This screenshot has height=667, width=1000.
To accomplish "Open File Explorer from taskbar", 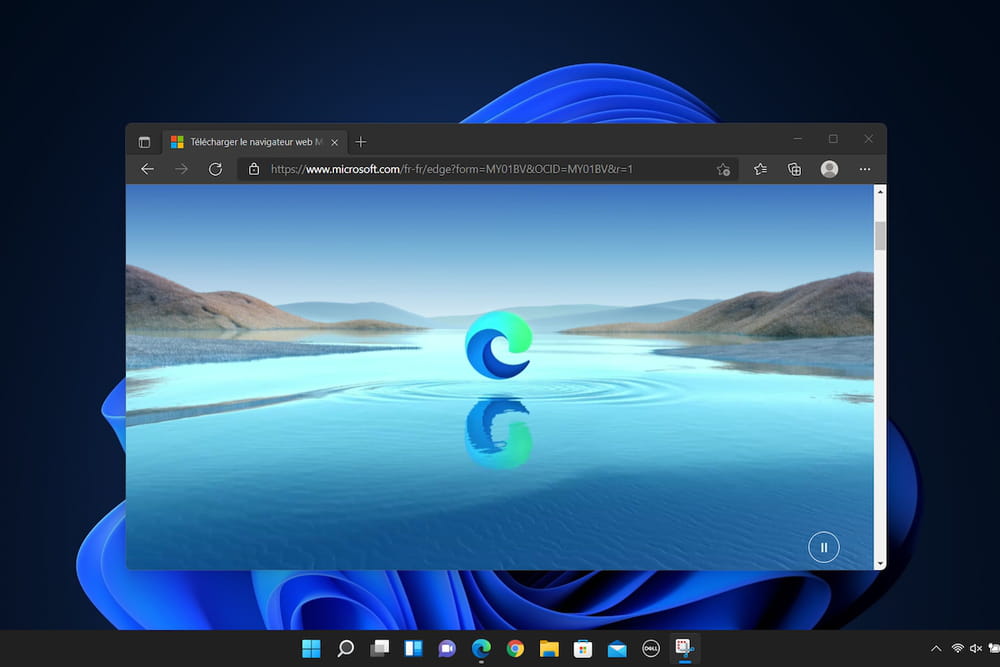I will tap(549, 649).
